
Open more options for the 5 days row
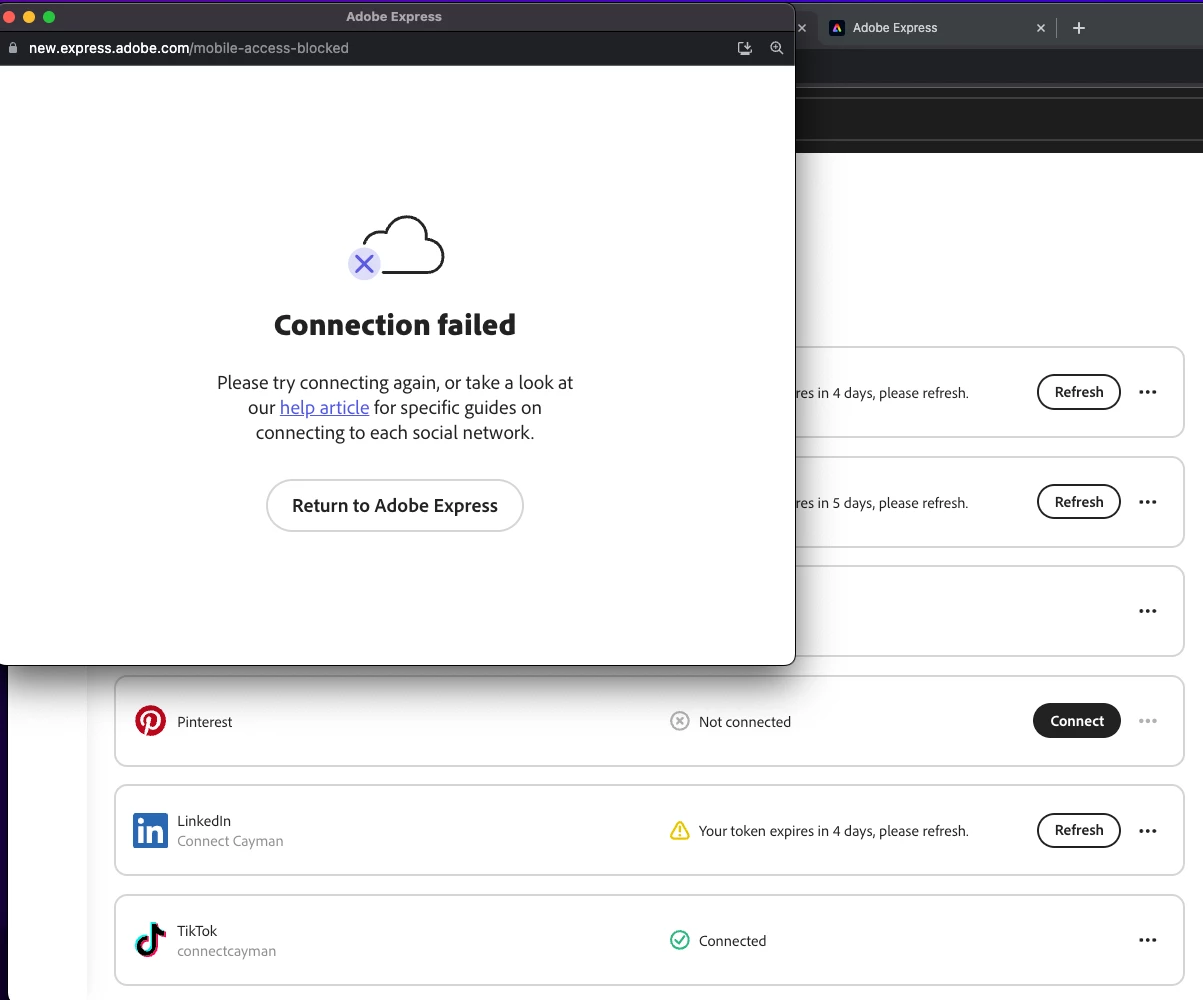[x=1148, y=502]
